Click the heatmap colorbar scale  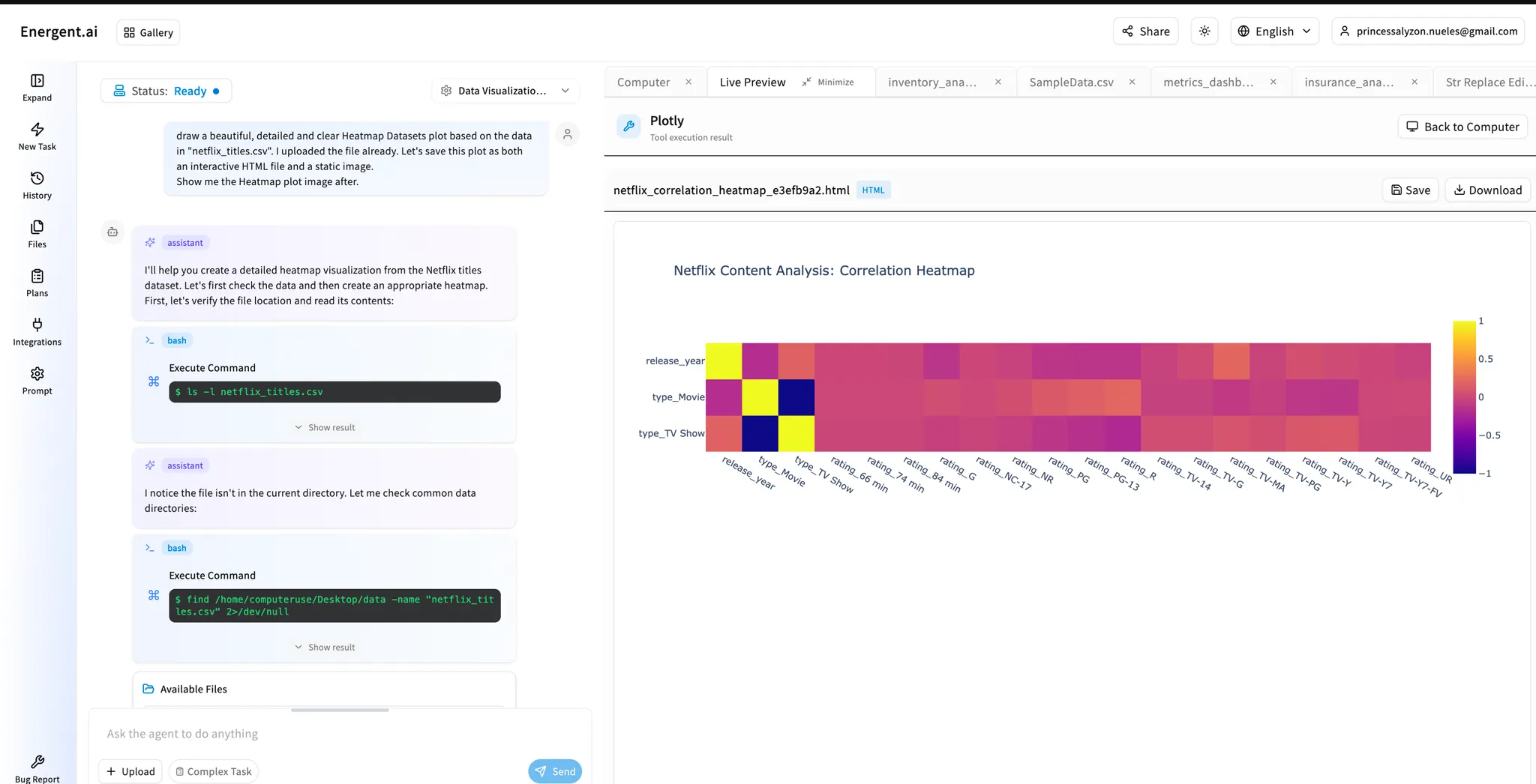(1463, 397)
